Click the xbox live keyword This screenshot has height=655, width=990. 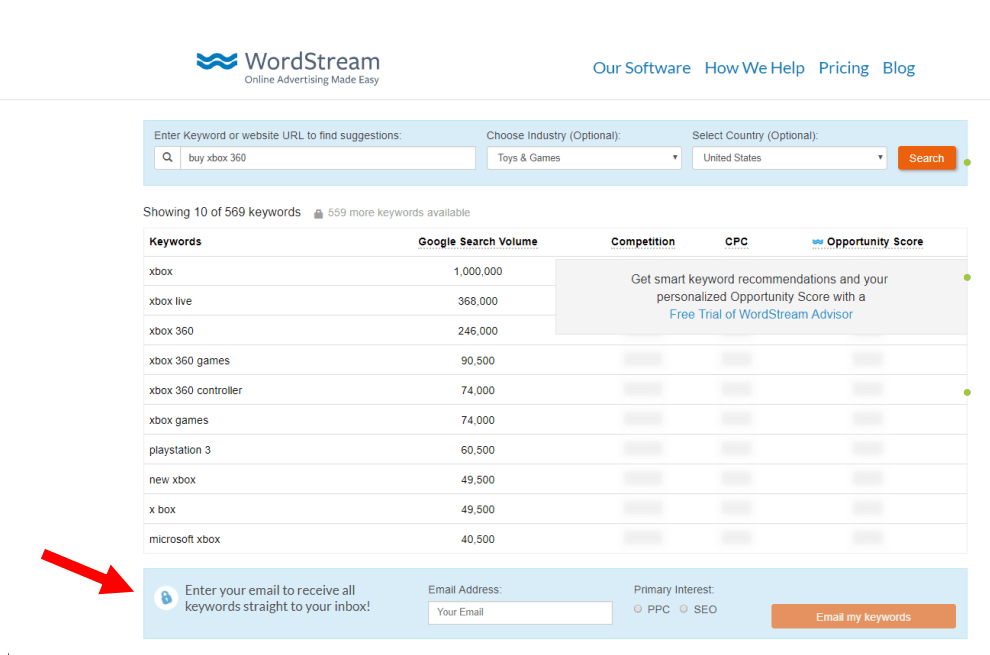click(170, 301)
